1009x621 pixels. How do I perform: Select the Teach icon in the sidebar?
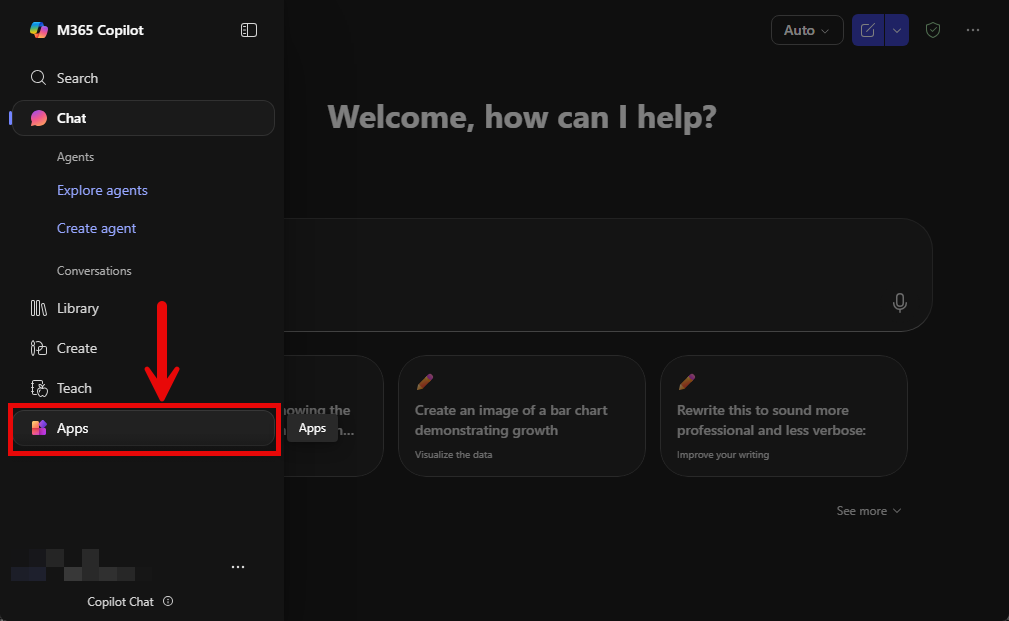38,388
